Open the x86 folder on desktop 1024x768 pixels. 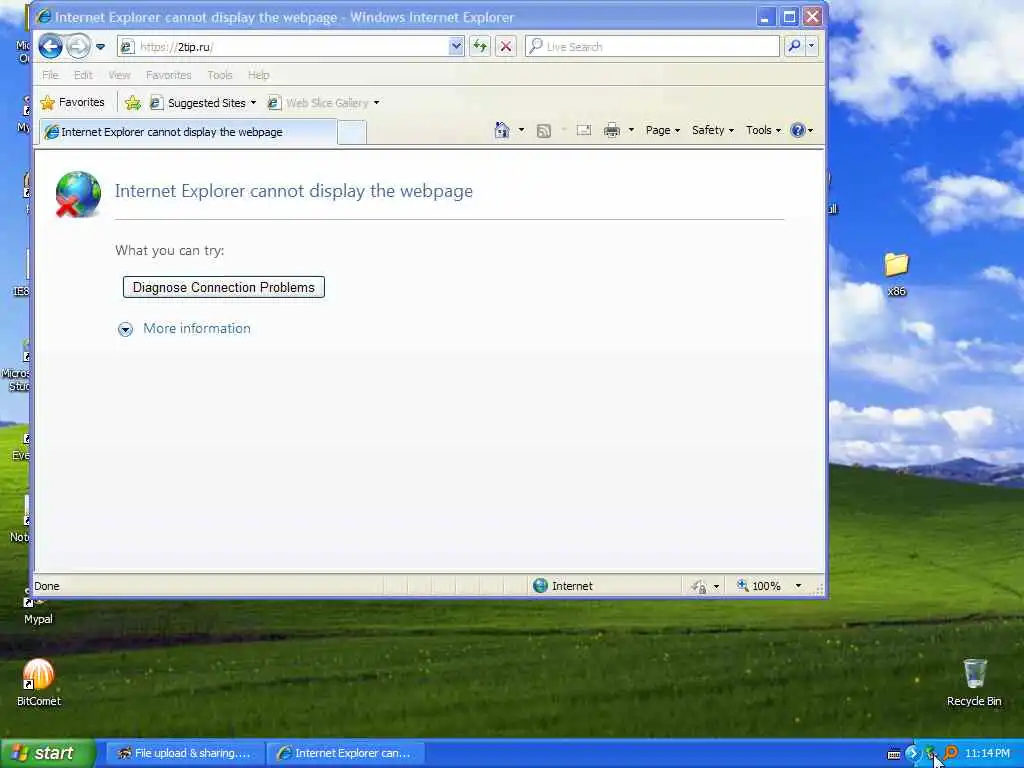coord(897,274)
